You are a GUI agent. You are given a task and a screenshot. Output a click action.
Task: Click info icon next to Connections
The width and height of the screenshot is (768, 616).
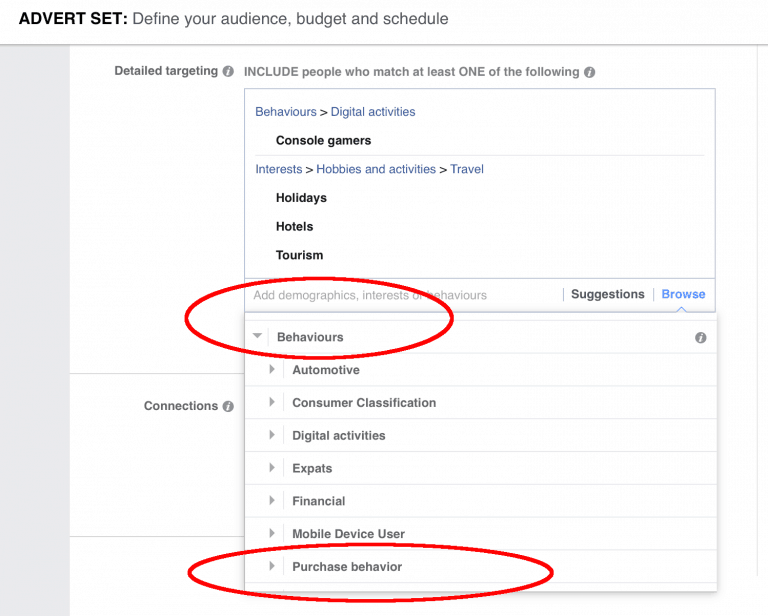(x=228, y=406)
